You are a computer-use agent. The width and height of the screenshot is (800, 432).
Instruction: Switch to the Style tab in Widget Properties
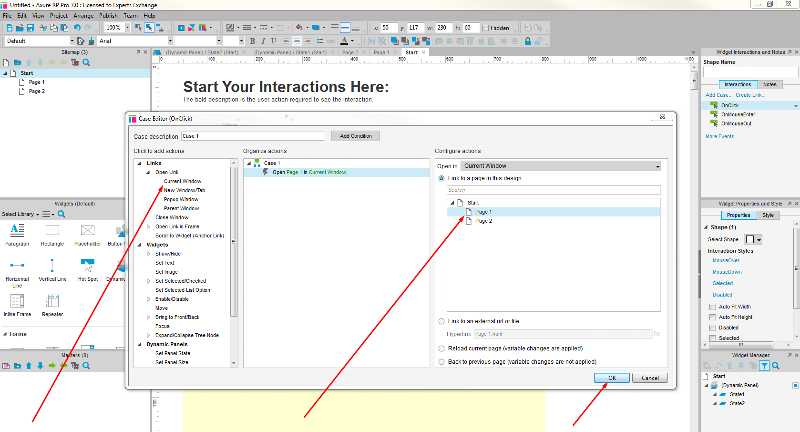click(768, 215)
